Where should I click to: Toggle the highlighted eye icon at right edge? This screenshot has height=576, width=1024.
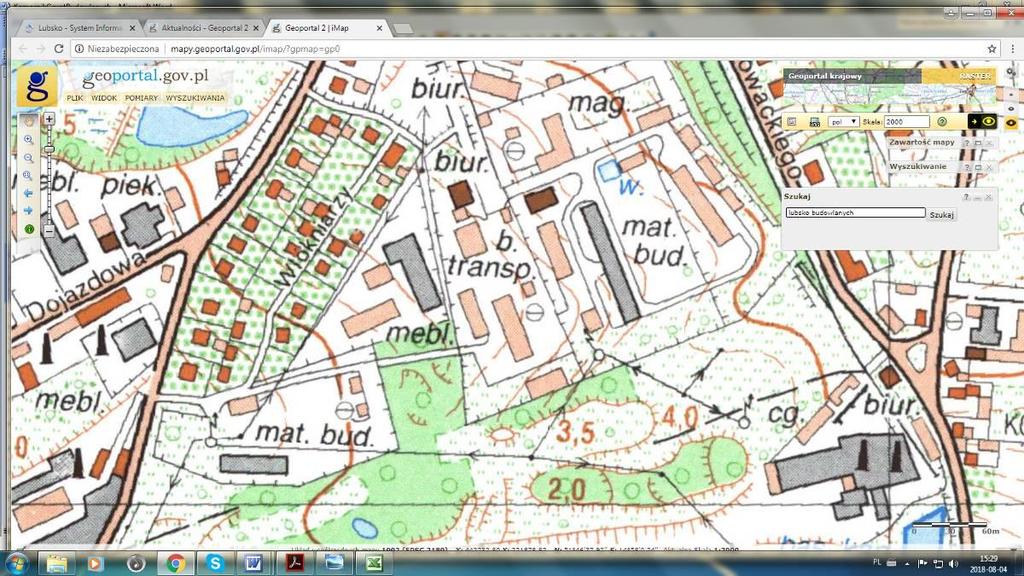click(1011, 123)
